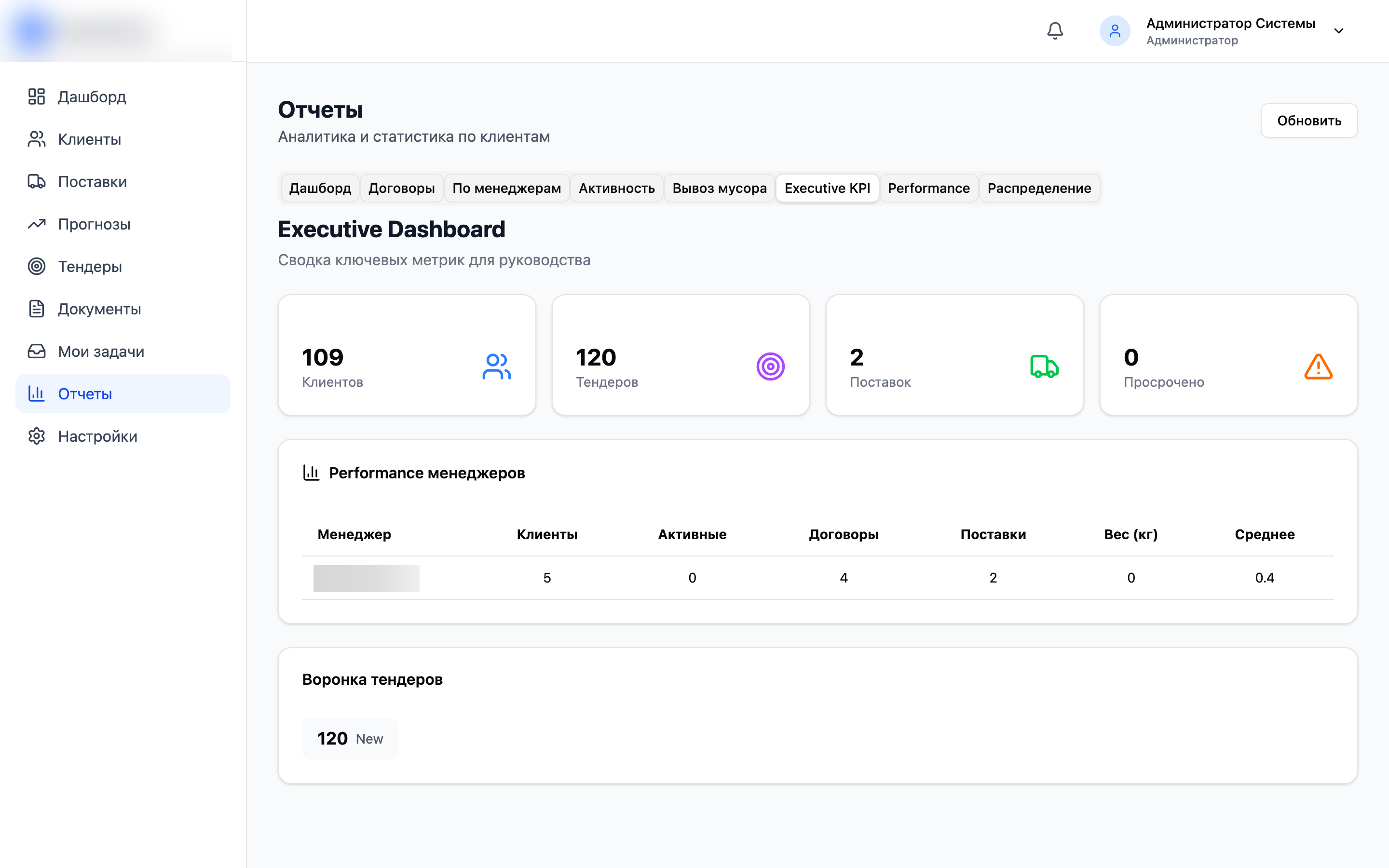Go to Клиенты in the sidebar

pos(123,139)
